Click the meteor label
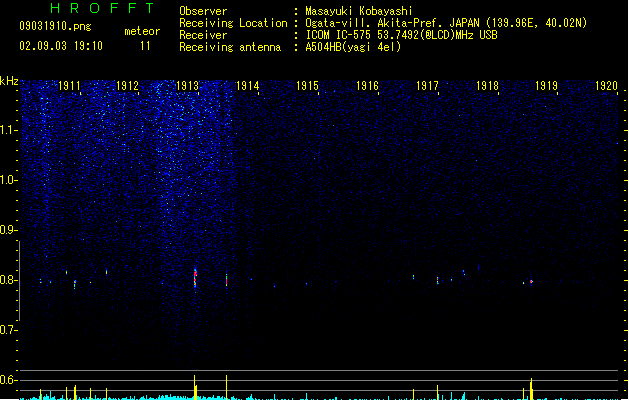Image resolution: width=629 pixels, height=400 pixels. pos(142,31)
